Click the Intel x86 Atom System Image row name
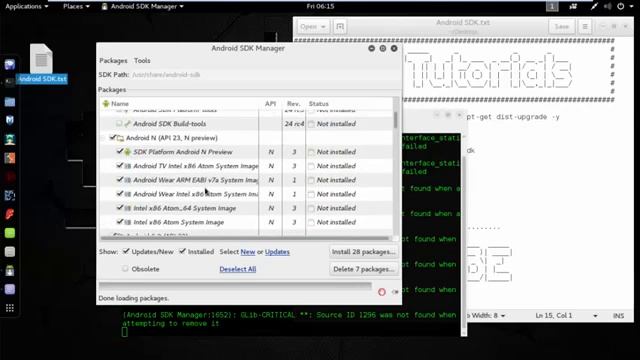The width and height of the screenshot is (640, 360). click(178, 222)
